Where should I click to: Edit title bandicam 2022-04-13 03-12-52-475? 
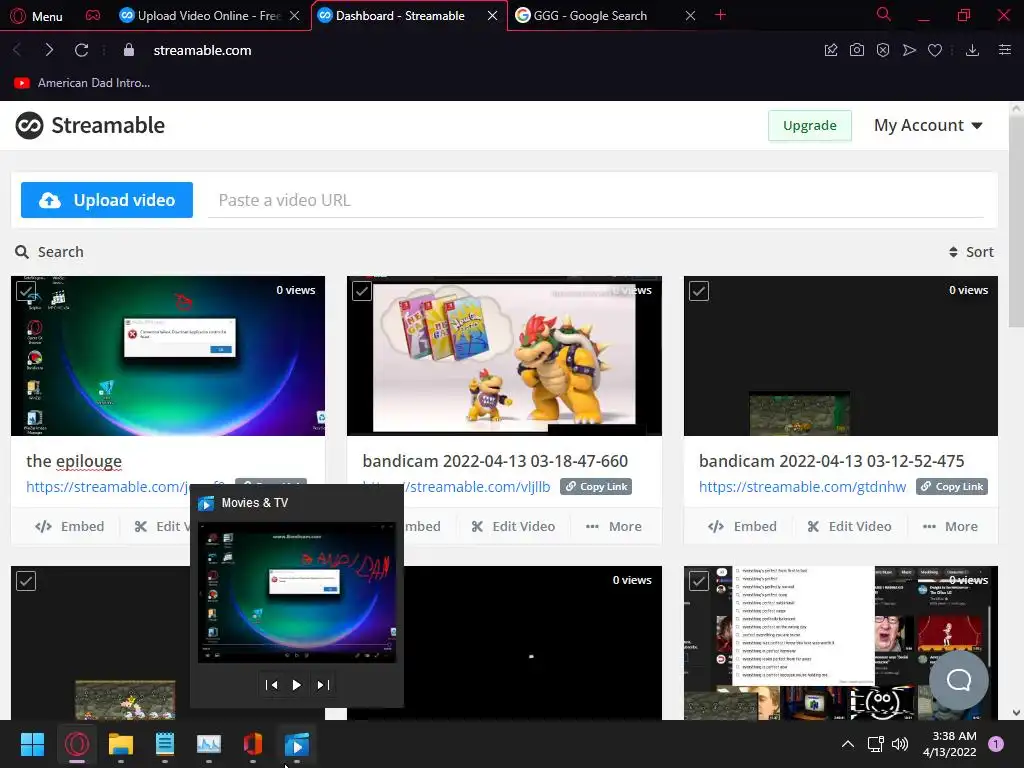831,461
